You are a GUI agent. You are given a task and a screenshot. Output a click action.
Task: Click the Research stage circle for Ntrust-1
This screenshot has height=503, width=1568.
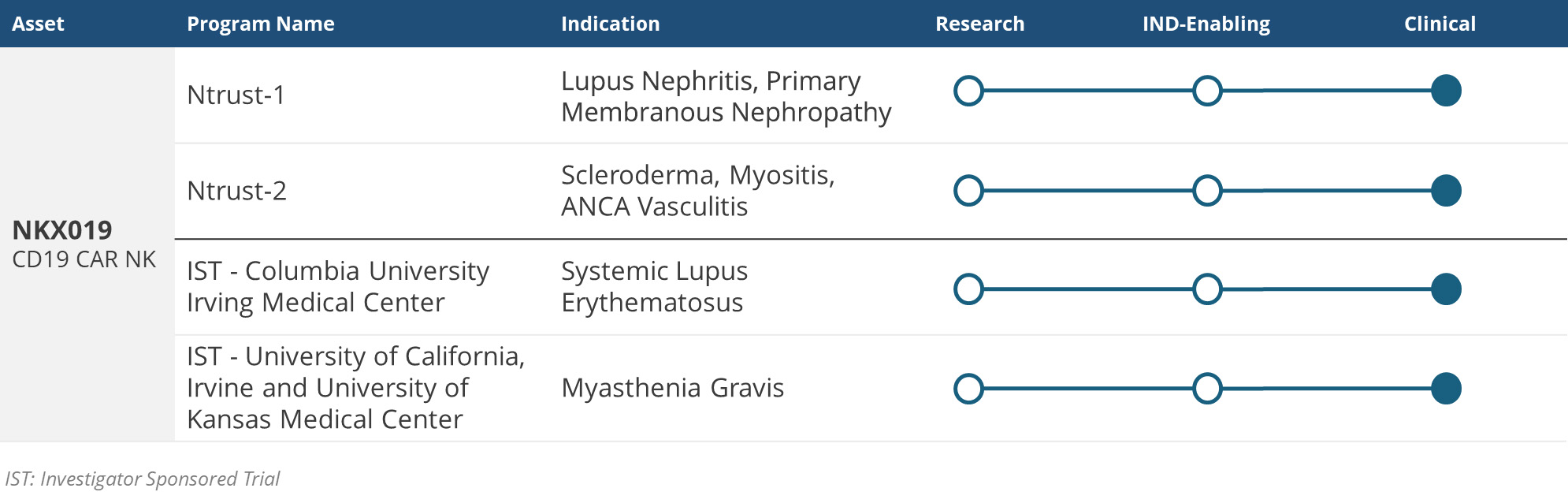[968, 91]
